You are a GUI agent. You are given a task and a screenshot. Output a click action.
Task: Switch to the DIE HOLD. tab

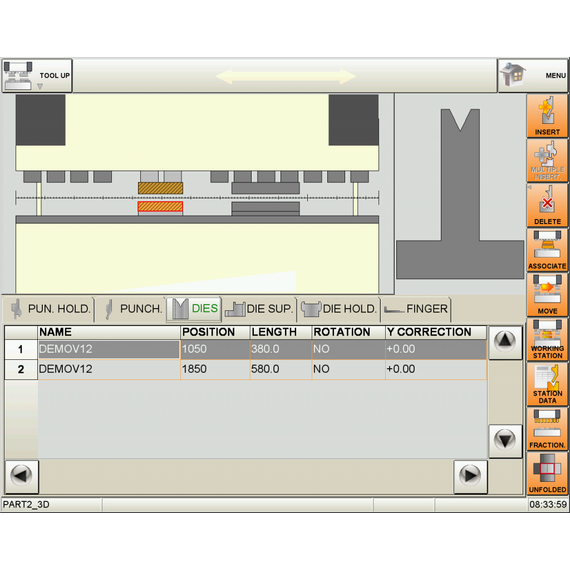[339, 309]
